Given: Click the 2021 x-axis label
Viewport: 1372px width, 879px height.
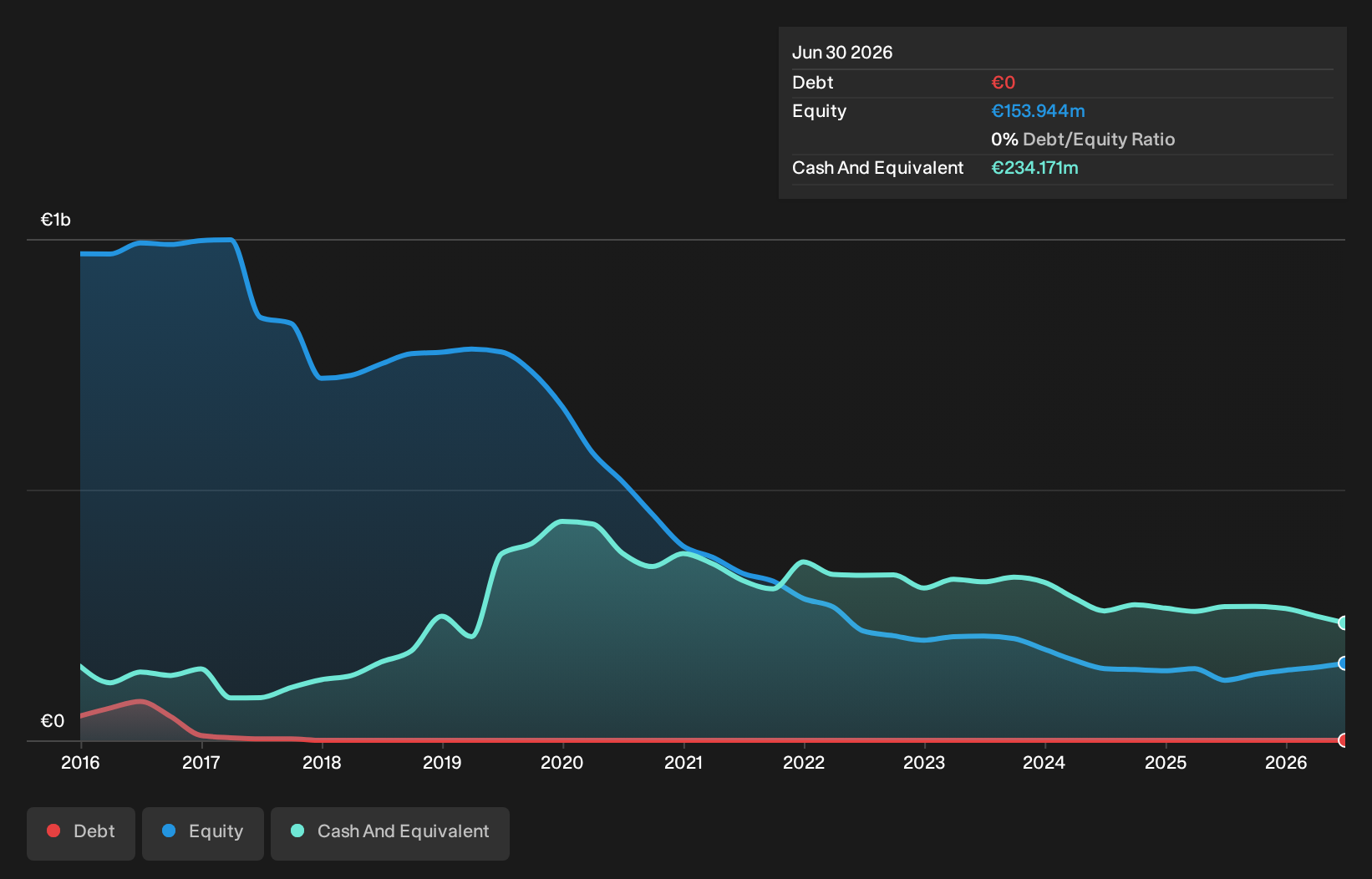Looking at the screenshot, I should click(x=683, y=762).
